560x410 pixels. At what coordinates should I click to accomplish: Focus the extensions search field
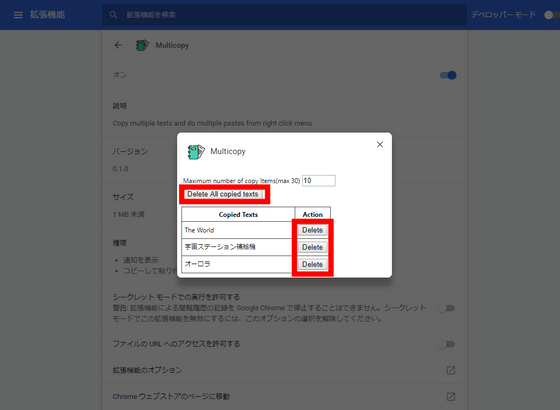point(284,15)
